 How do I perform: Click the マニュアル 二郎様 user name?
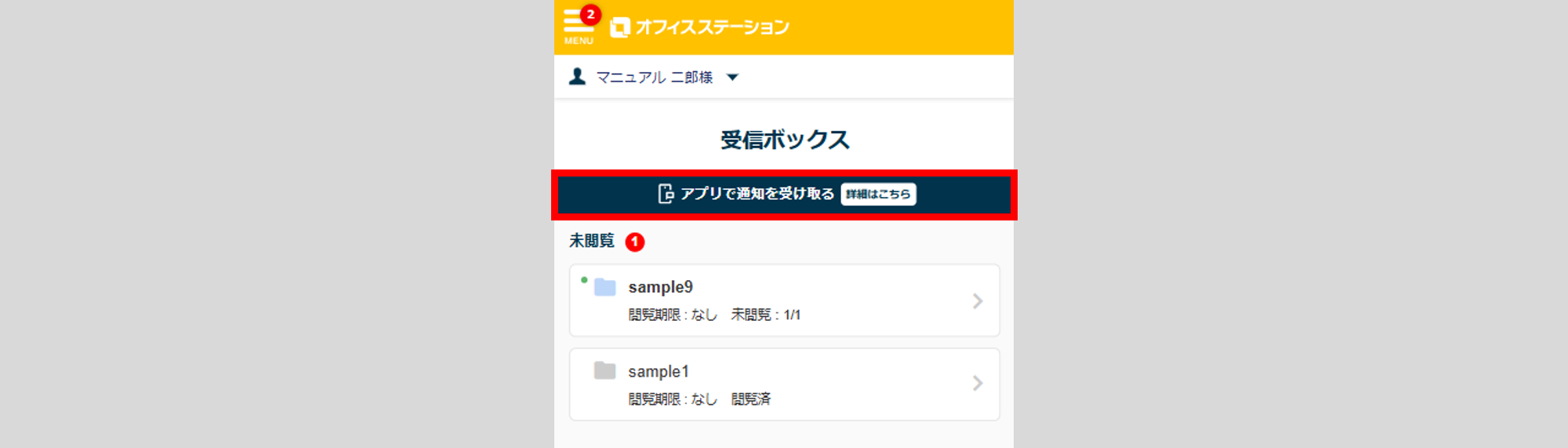pos(655,77)
